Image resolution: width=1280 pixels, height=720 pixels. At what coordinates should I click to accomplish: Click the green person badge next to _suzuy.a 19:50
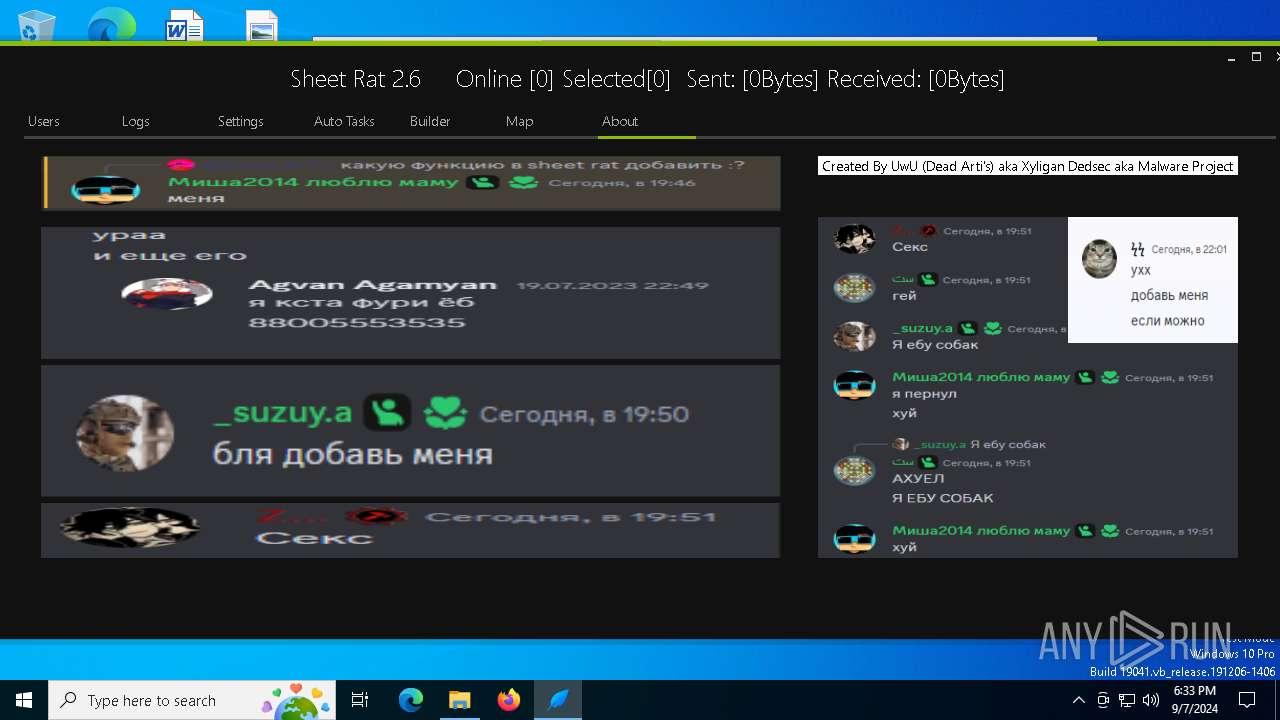pos(387,413)
